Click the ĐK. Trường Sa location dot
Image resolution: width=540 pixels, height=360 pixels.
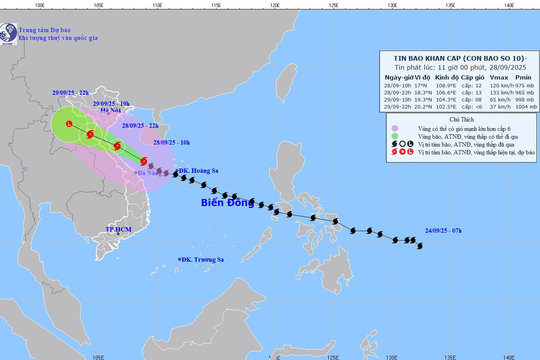(x=179, y=259)
